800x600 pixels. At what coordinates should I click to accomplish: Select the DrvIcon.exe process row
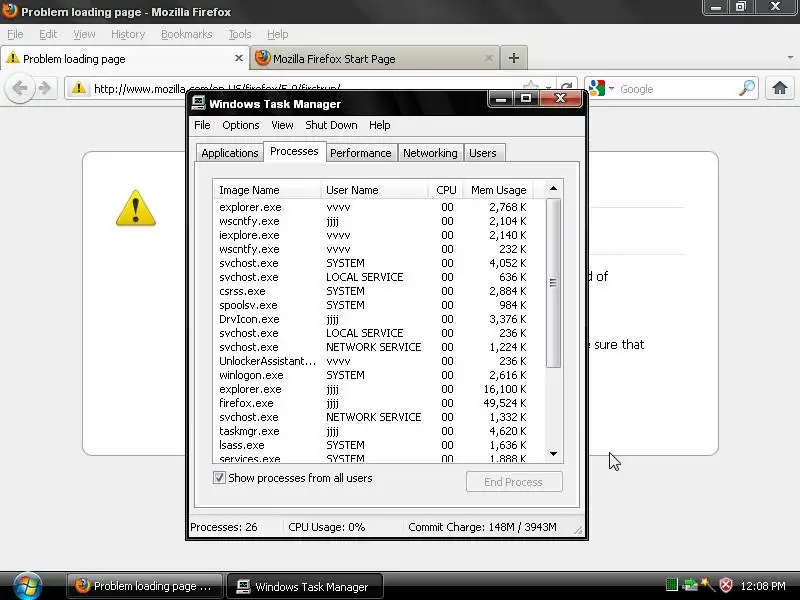(372, 319)
